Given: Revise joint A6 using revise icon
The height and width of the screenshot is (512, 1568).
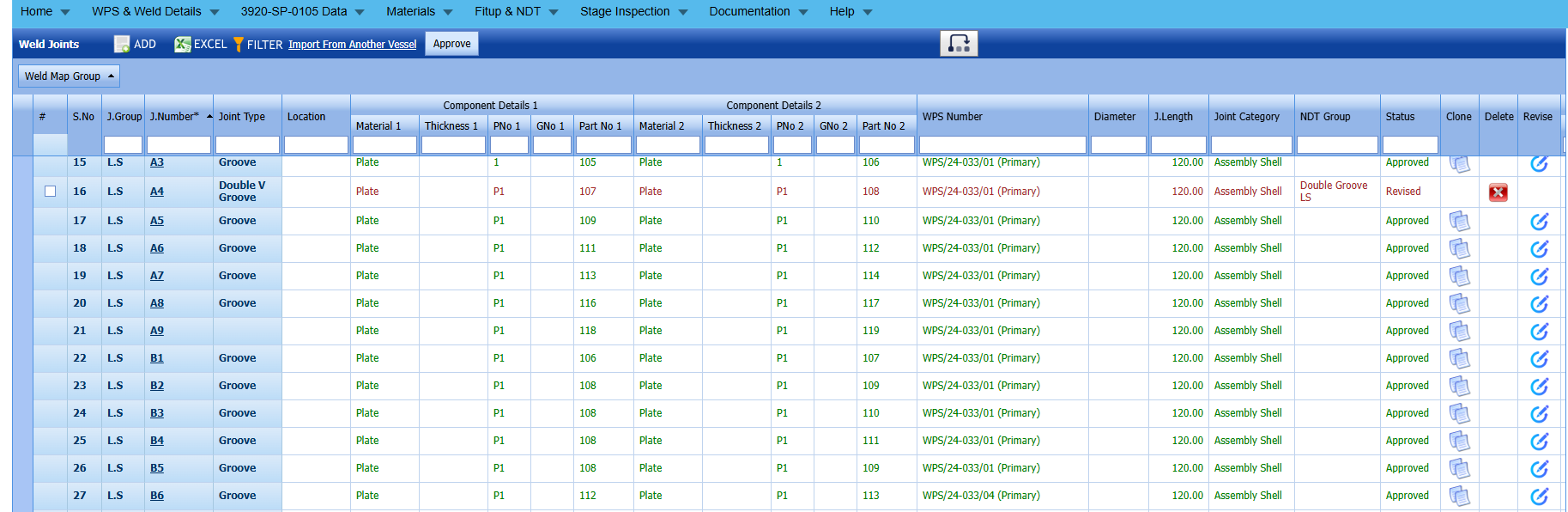Looking at the screenshot, I should point(1539,249).
